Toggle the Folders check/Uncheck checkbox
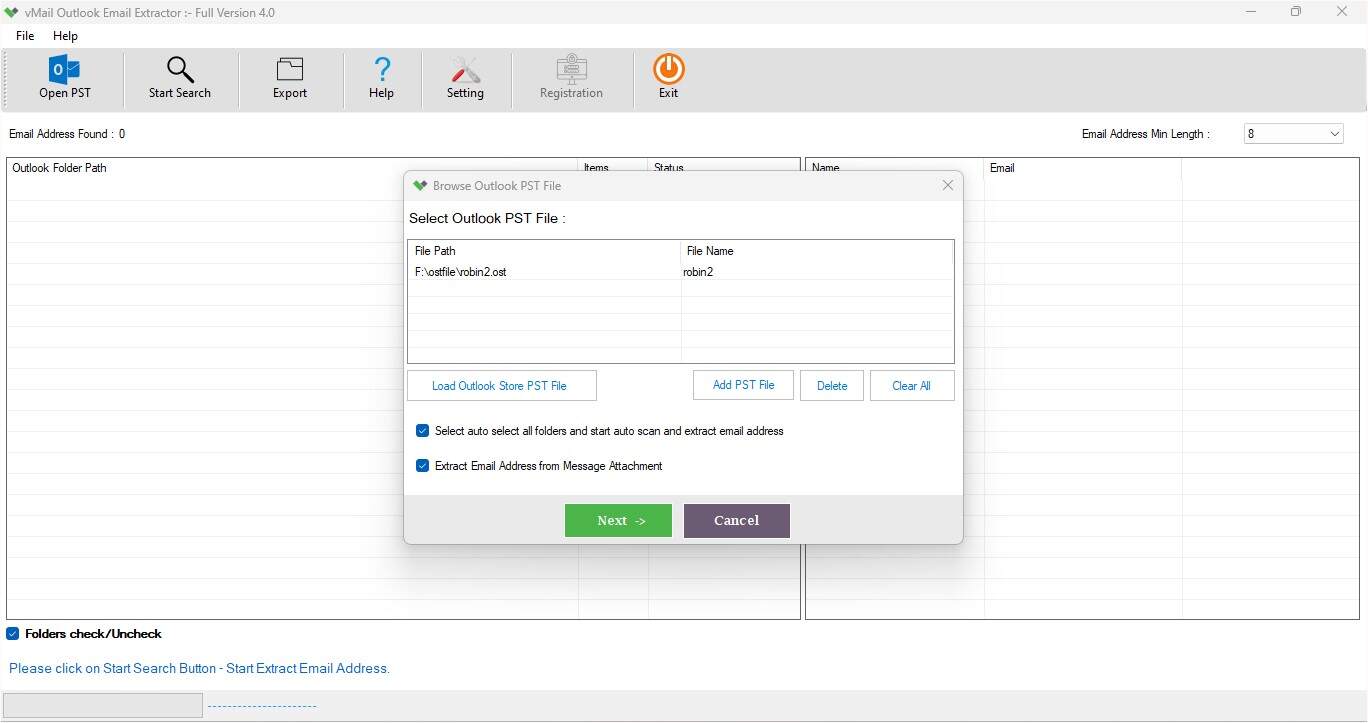Viewport: 1368px width, 723px height. 13,634
